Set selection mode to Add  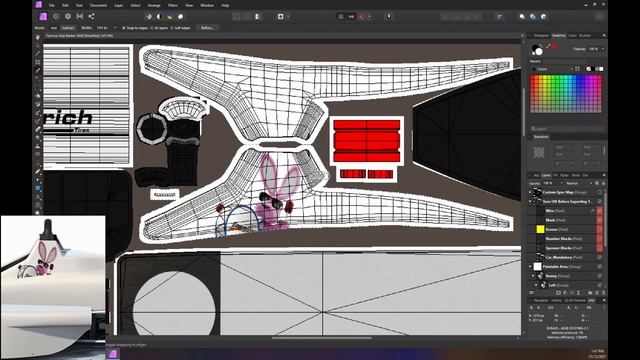tap(53, 28)
